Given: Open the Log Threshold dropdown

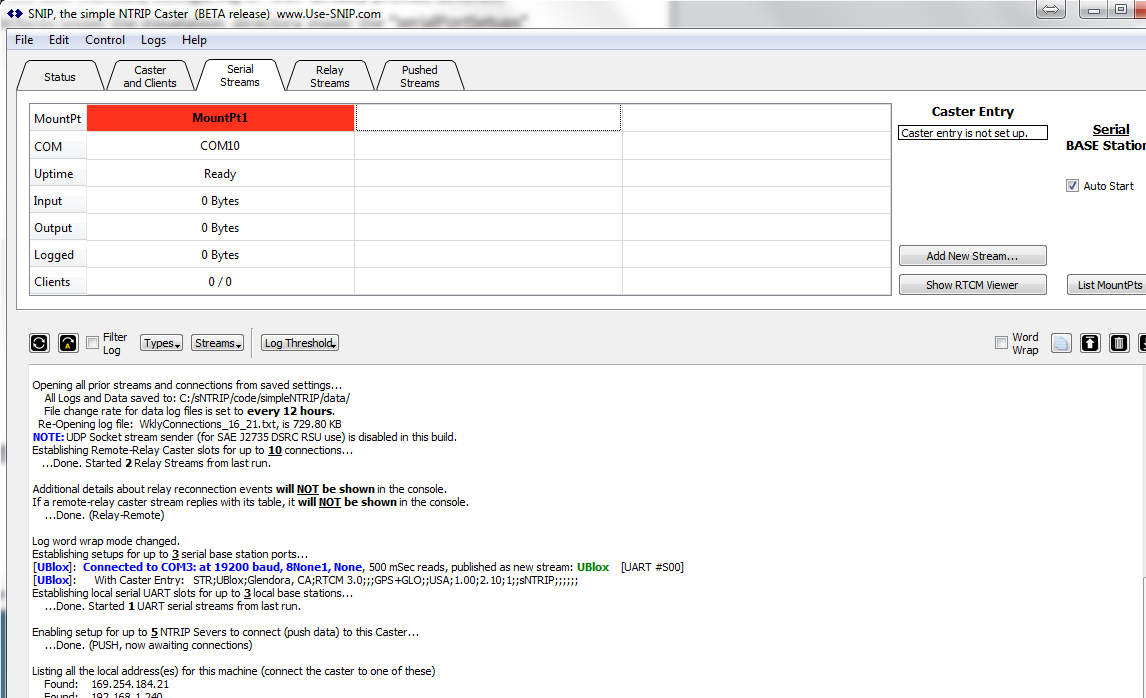Looking at the screenshot, I should 299,342.
